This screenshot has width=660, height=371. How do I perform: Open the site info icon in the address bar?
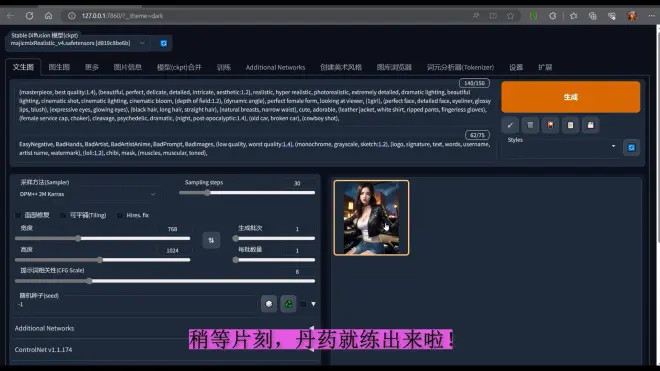pyautogui.click(x=72, y=16)
